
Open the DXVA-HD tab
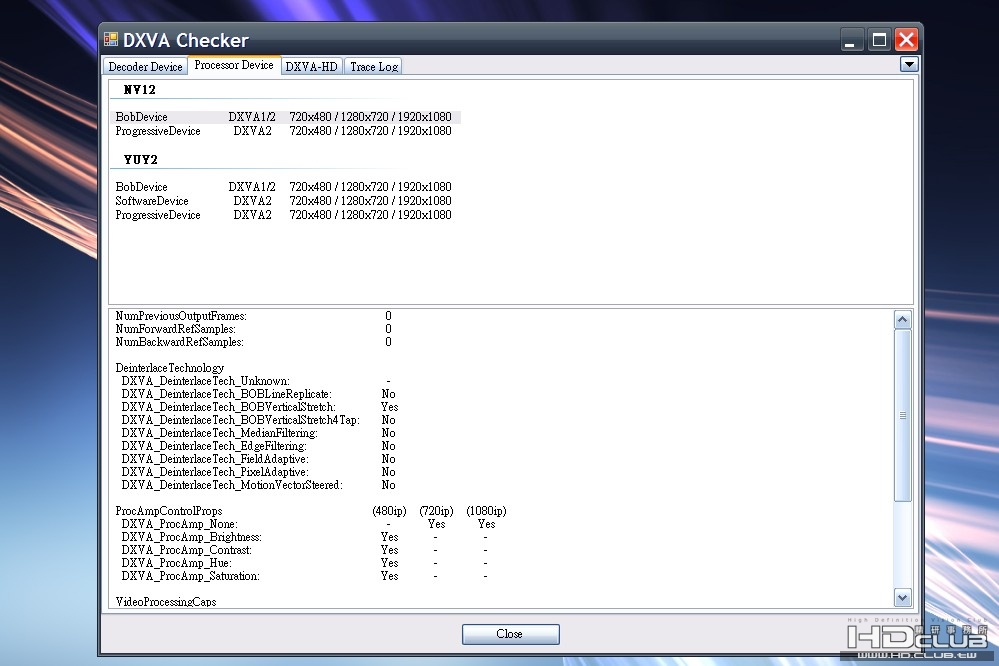click(x=312, y=66)
